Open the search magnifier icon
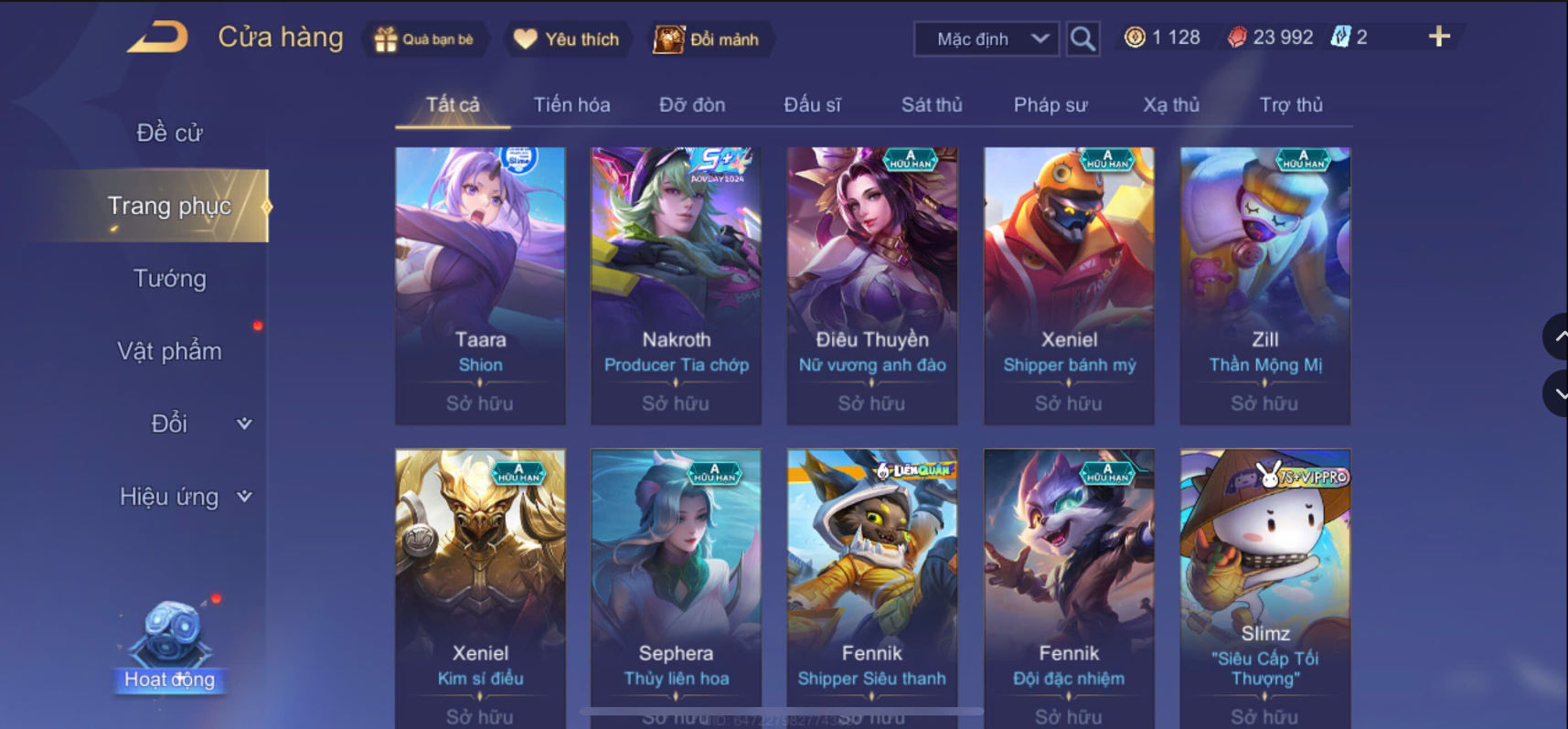Image resolution: width=1568 pixels, height=729 pixels. click(1083, 39)
